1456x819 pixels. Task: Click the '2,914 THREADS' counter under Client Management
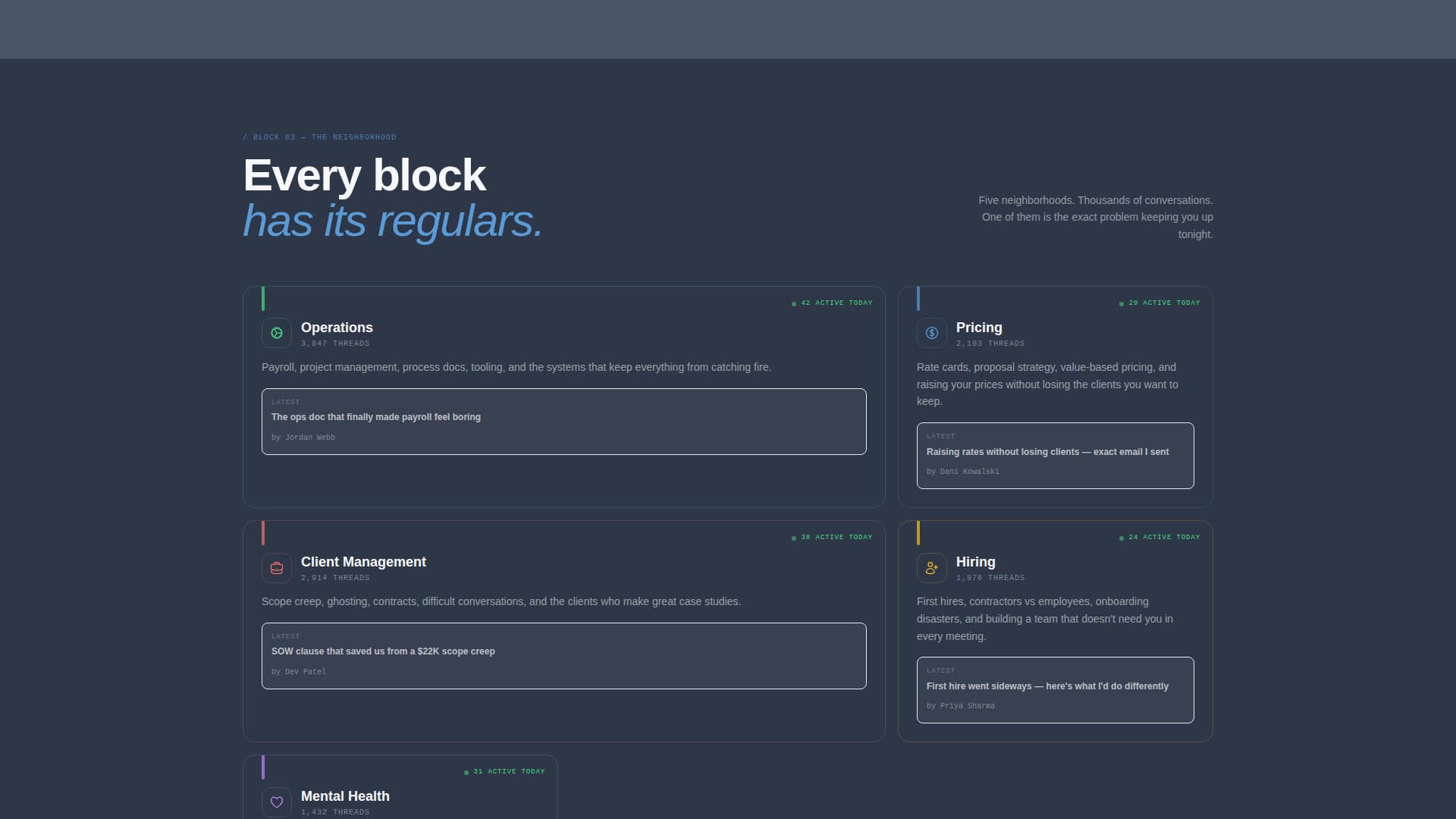[x=334, y=577]
